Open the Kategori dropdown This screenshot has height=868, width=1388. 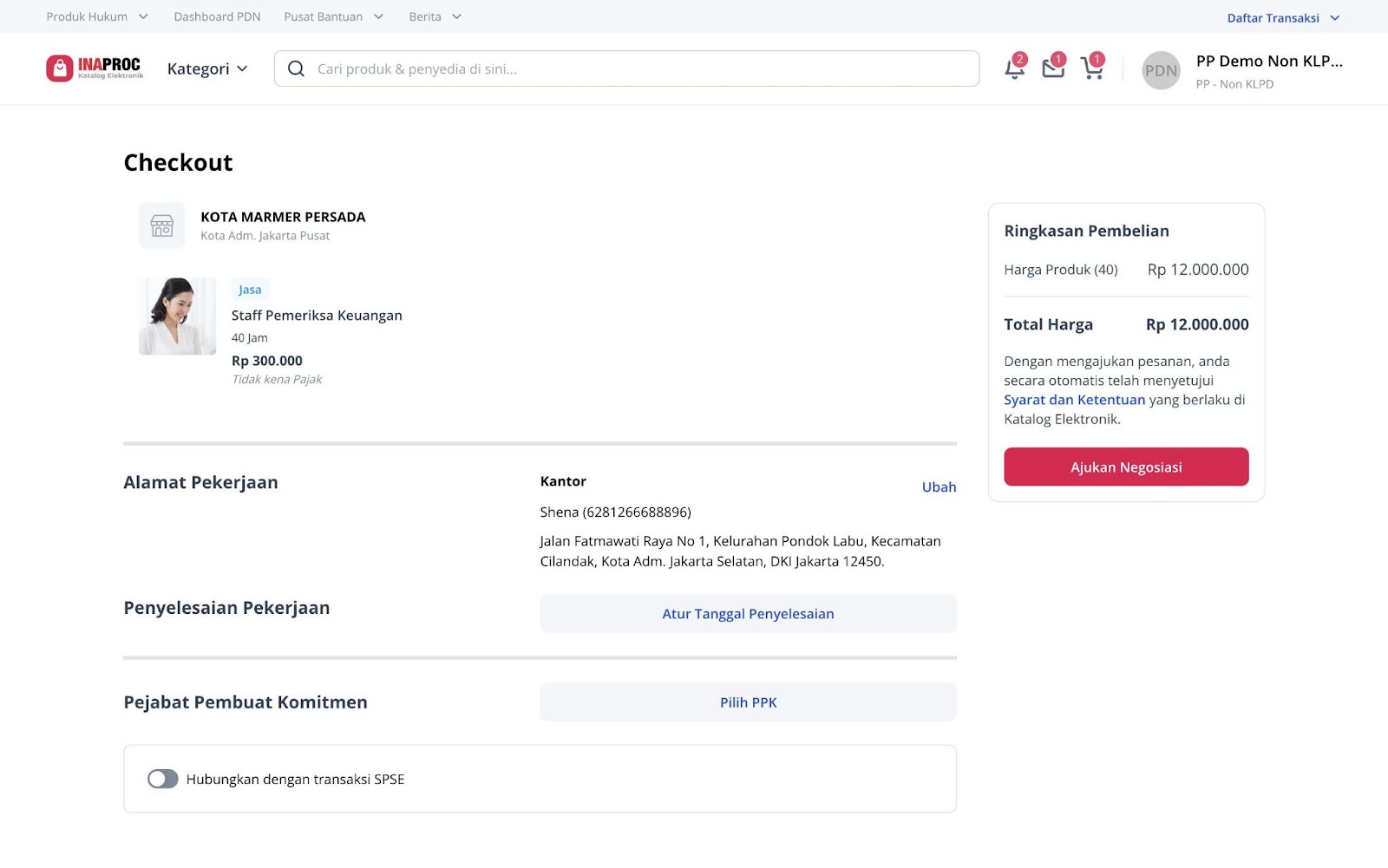coord(207,69)
